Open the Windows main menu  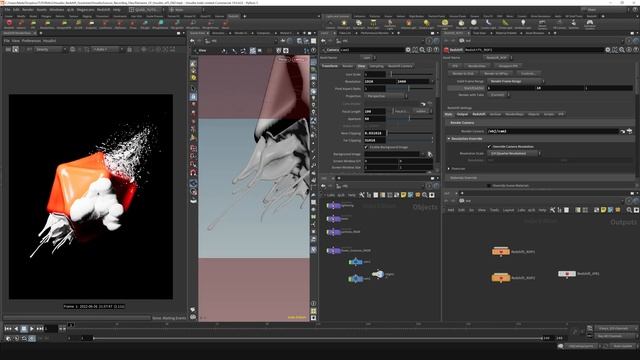[x=56, y=9]
